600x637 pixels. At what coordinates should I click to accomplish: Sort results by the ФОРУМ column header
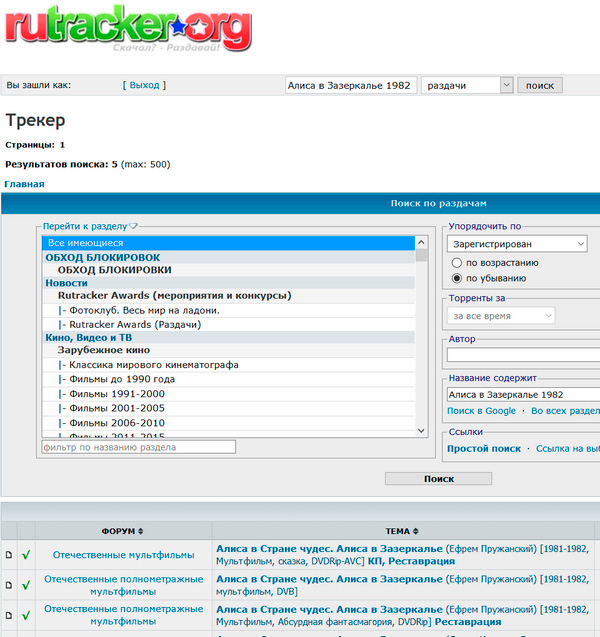coord(122,531)
